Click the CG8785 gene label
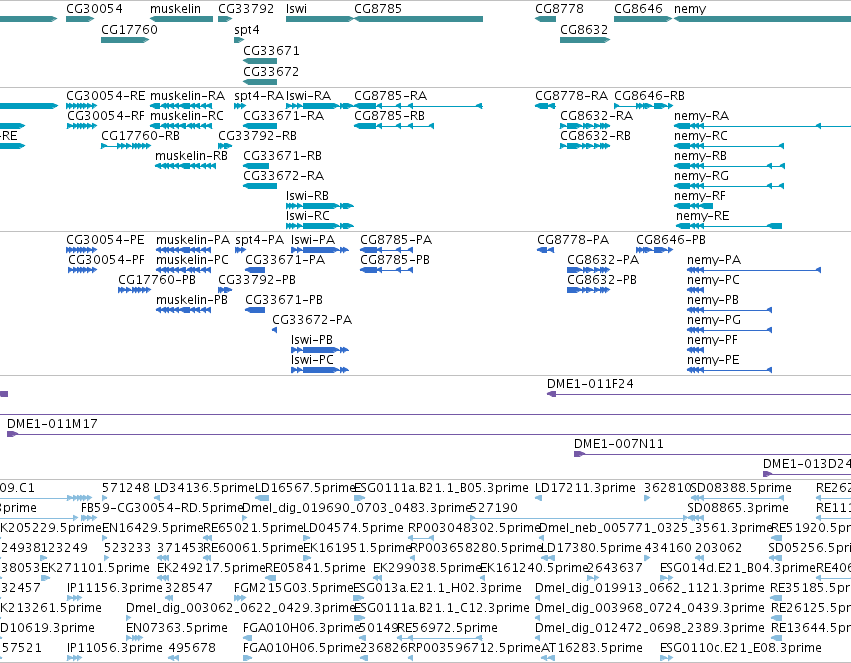The width and height of the screenshot is (851, 663). click(x=378, y=9)
